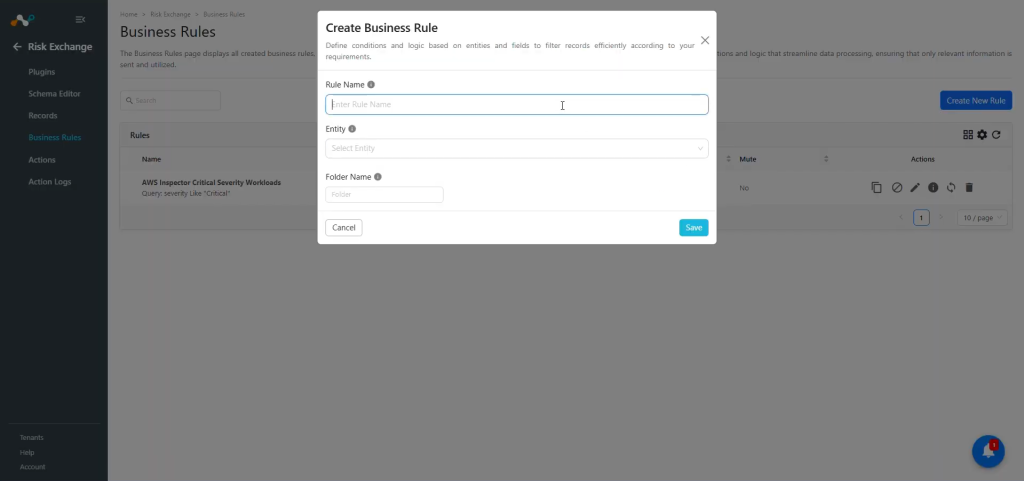Switch to grid view icon

click(x=968, y=135)
